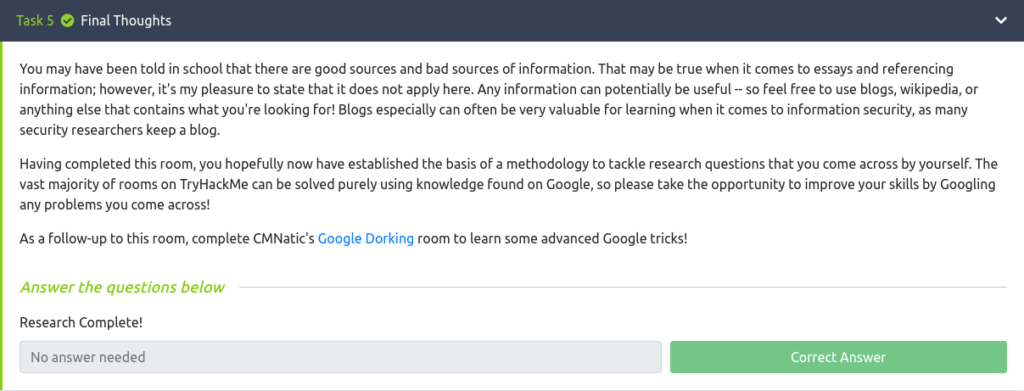Click the green checkmark icon beside Task 5

67,21
